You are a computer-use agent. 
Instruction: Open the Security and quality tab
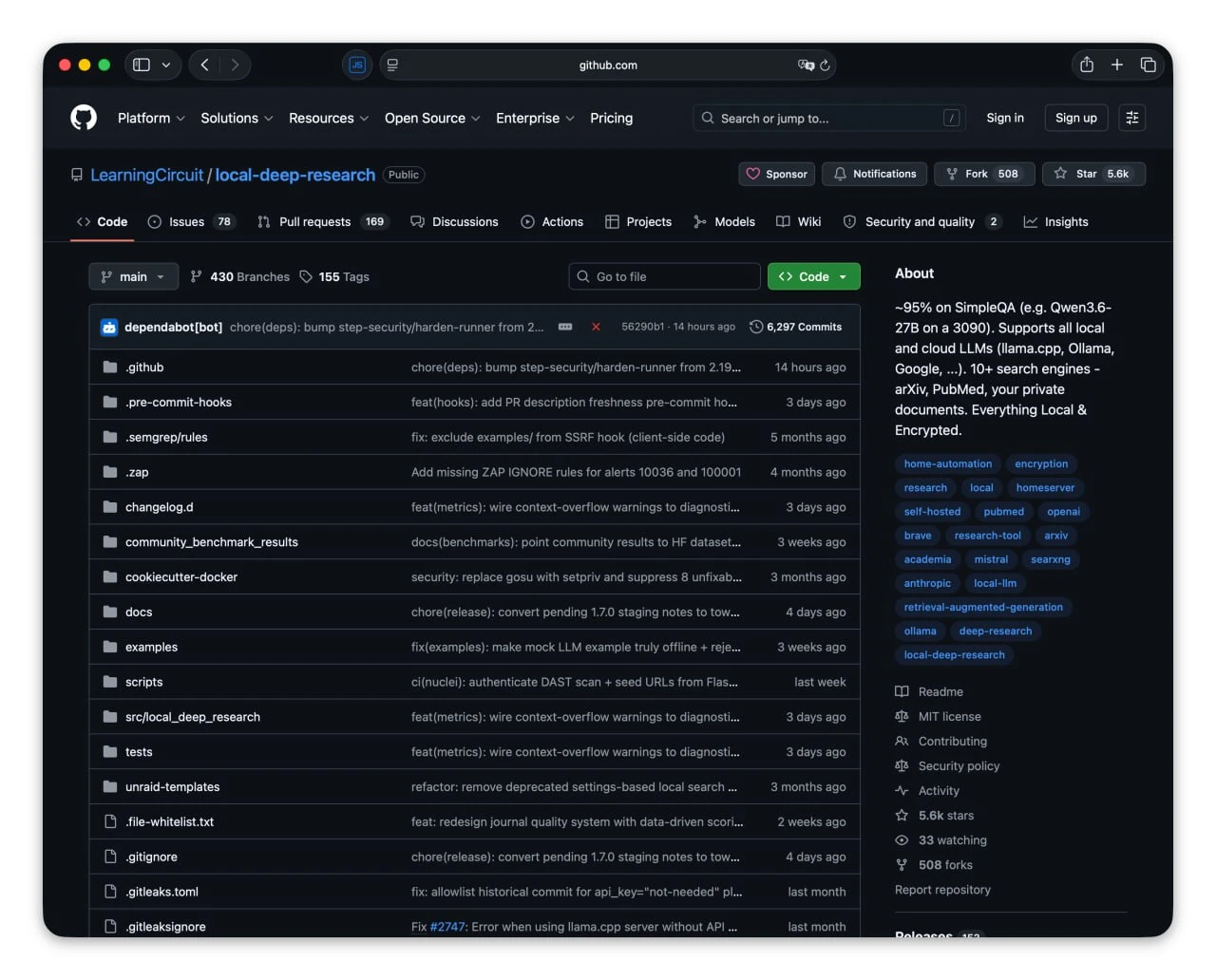tap(921, 221)
